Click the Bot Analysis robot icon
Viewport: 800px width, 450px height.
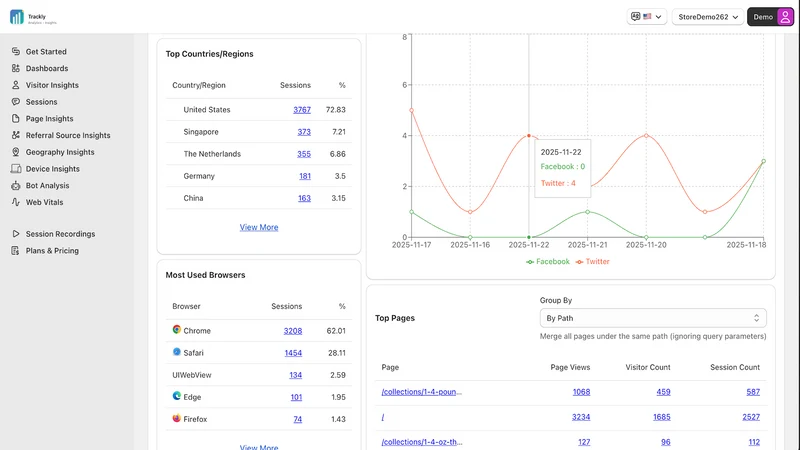(16, 186)
